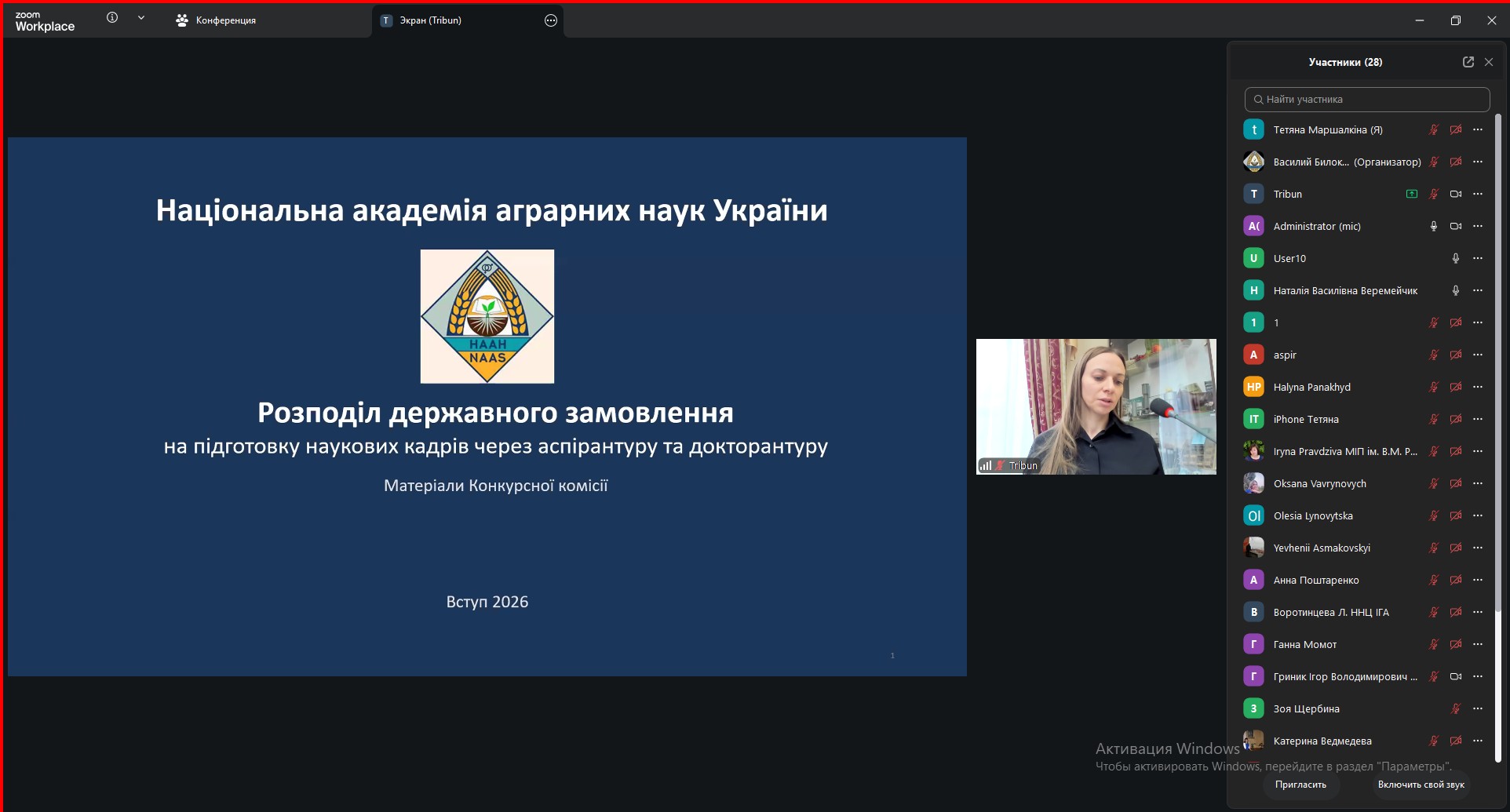Click the muted mic icon for Yevhenii Asmakovskyi
This screenshot has height=812, width=1510.
coord(1434,548)
